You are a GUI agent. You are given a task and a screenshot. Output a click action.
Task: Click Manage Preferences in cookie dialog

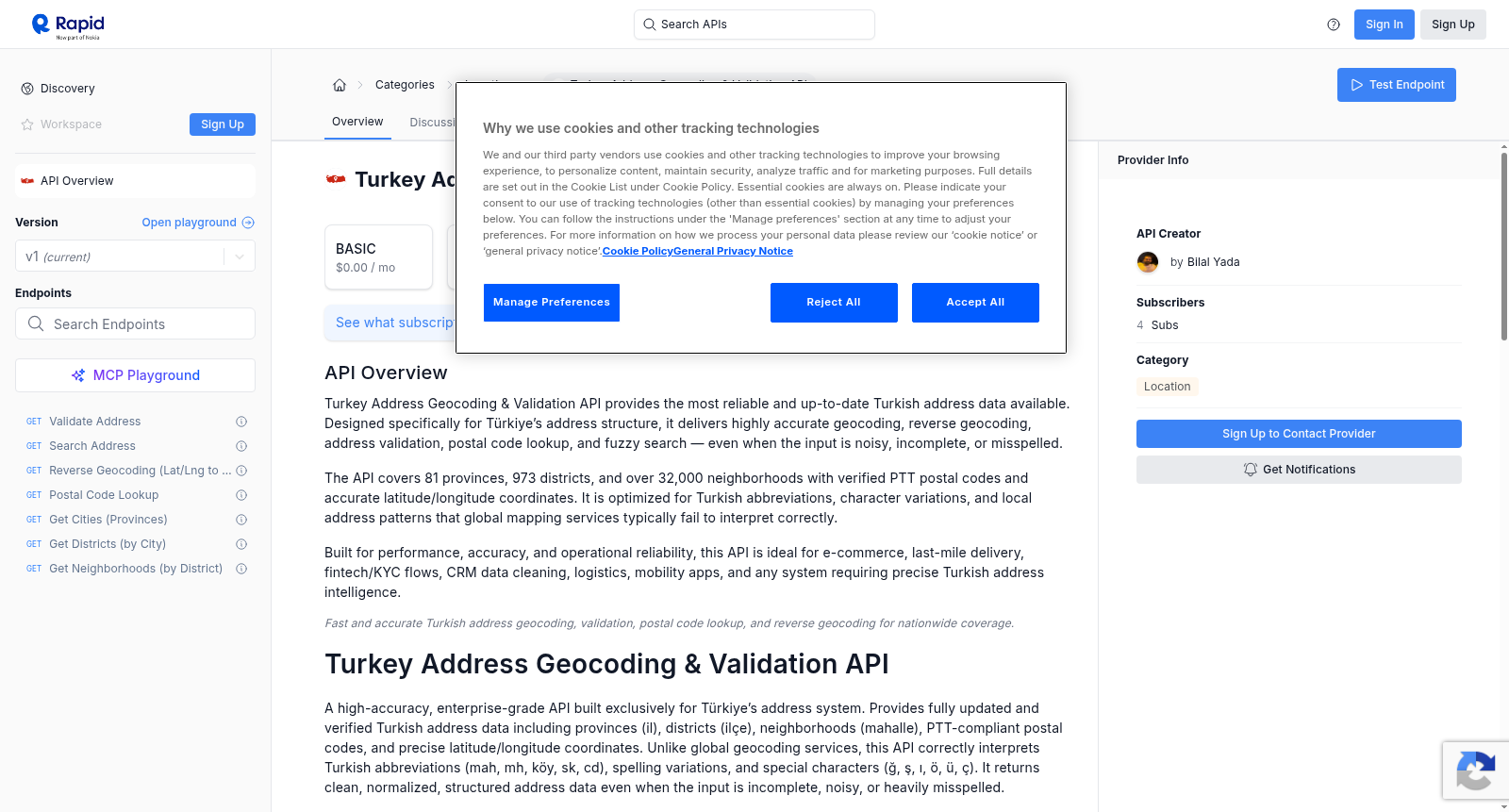[x=552, y=303]
